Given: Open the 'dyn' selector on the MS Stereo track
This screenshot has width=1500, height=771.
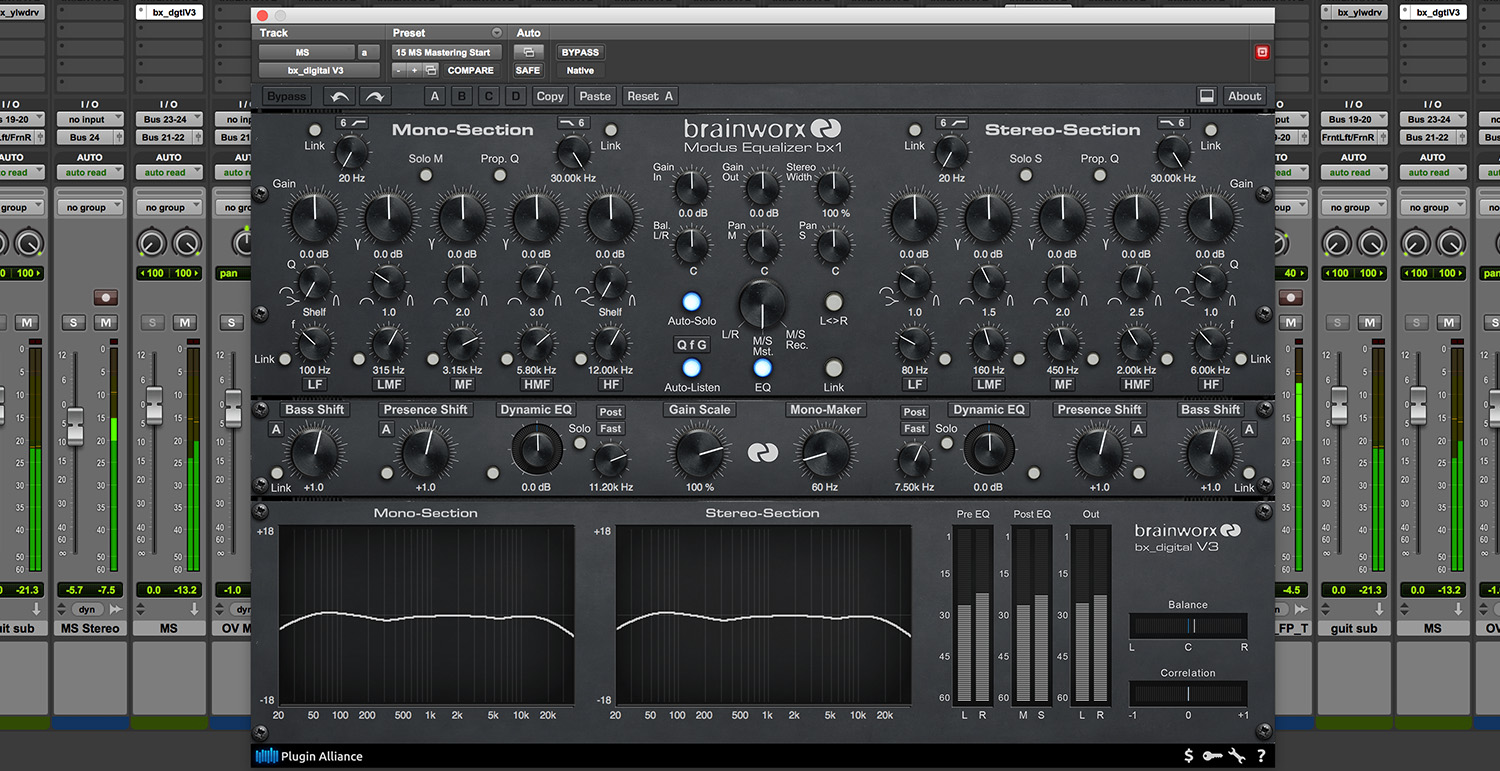Looking at the screenshot, I should (88, 609).
